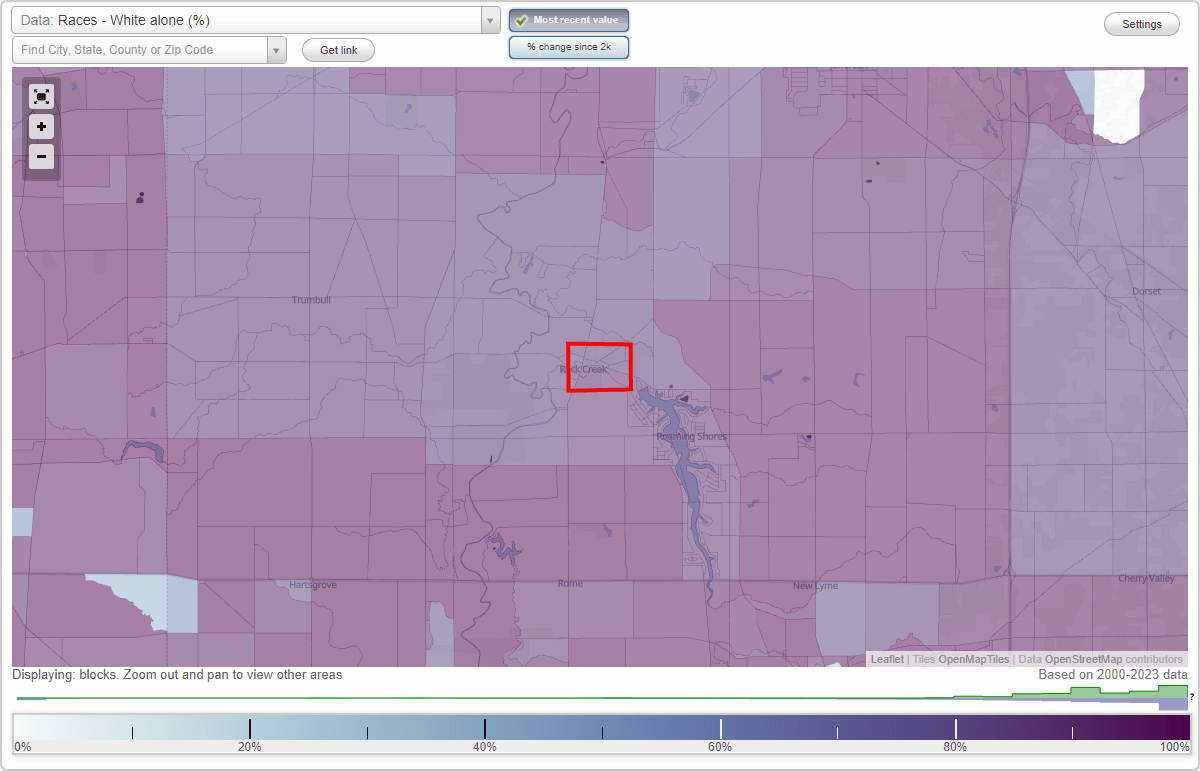Switch to the % change since 2k tab

coord(568,46)
